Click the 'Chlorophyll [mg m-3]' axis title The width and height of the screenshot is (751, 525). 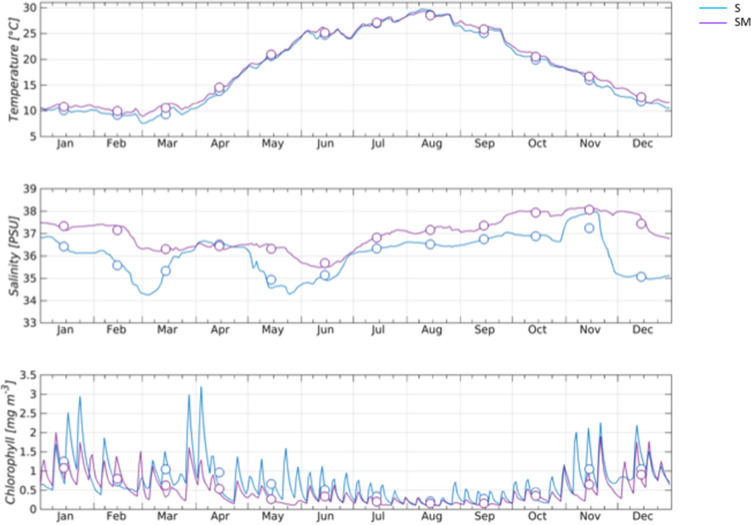11,442
